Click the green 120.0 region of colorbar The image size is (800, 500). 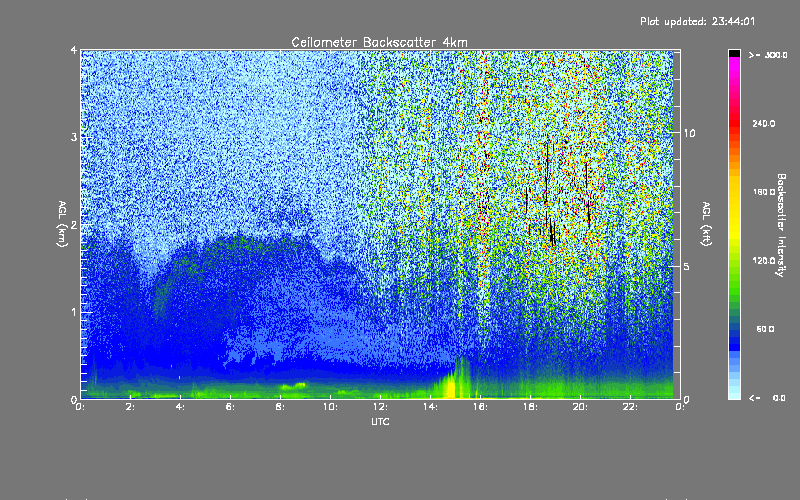734,261
